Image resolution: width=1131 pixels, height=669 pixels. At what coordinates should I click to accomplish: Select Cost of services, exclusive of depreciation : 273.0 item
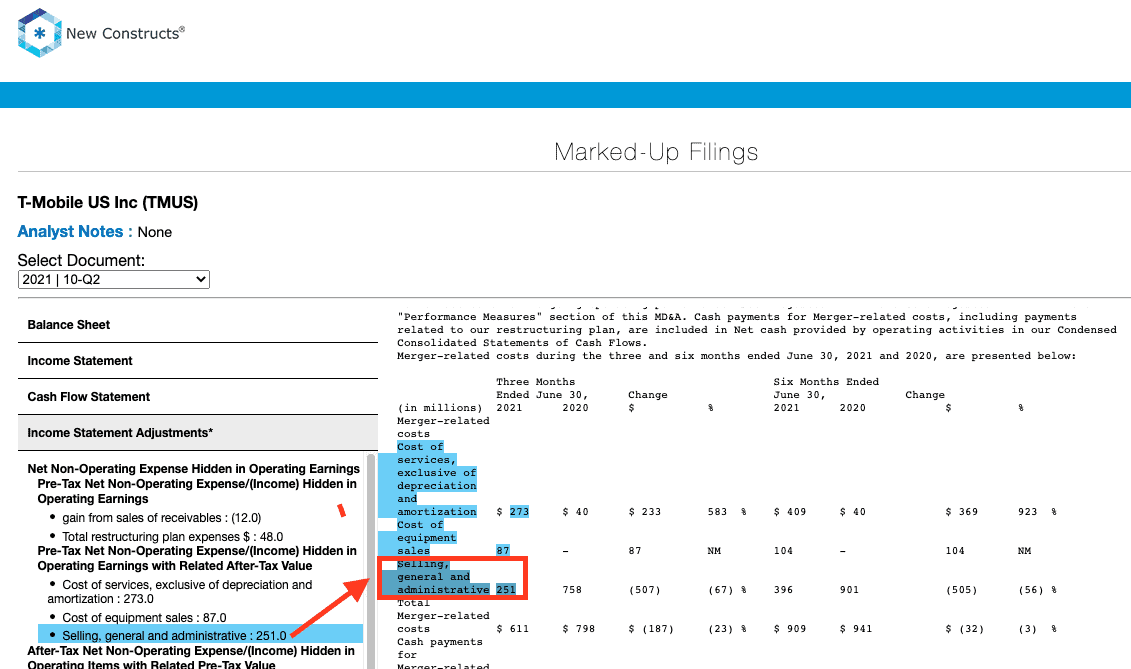click(180, 592)
